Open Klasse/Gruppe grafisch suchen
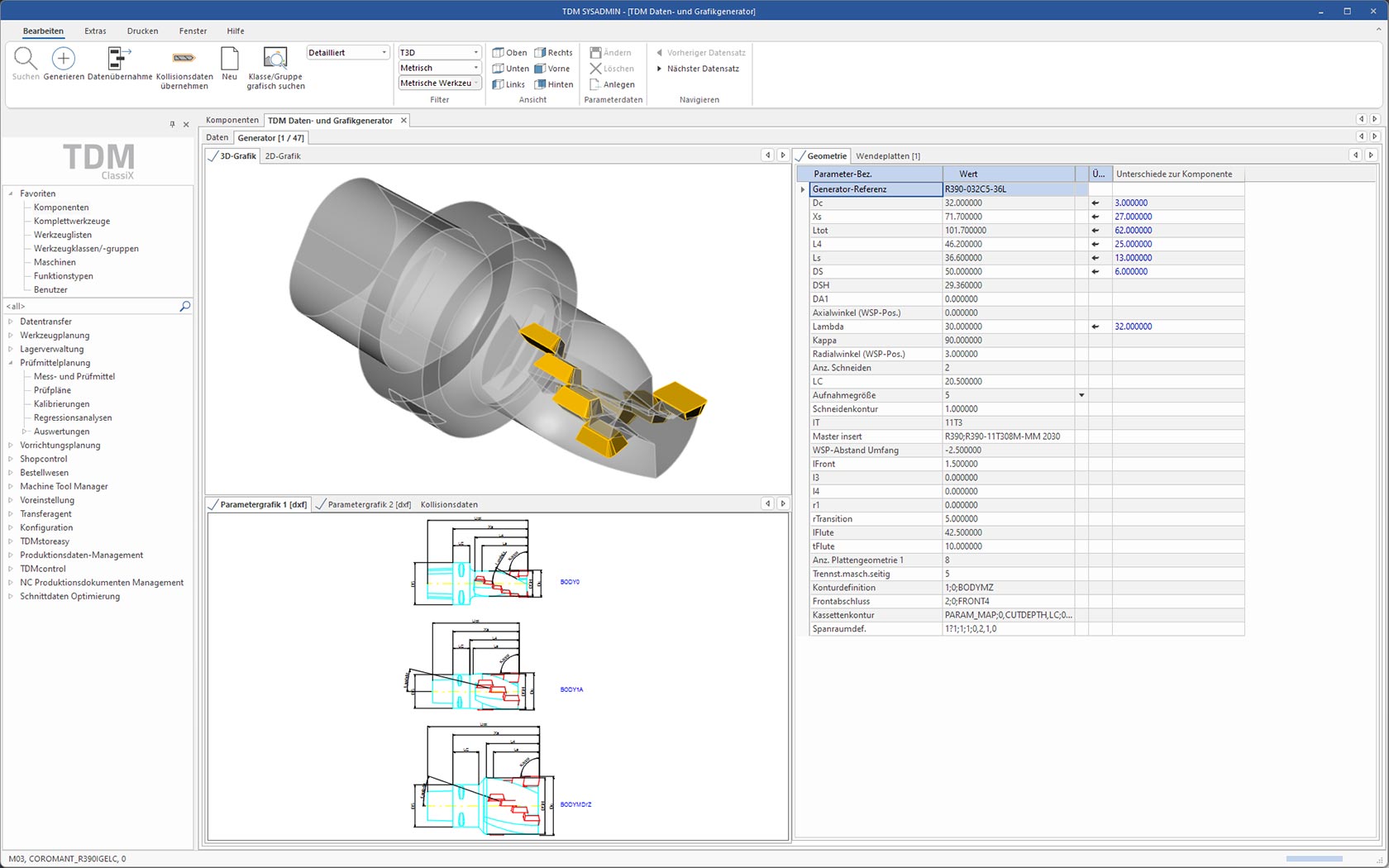 (x=275, y=59)
